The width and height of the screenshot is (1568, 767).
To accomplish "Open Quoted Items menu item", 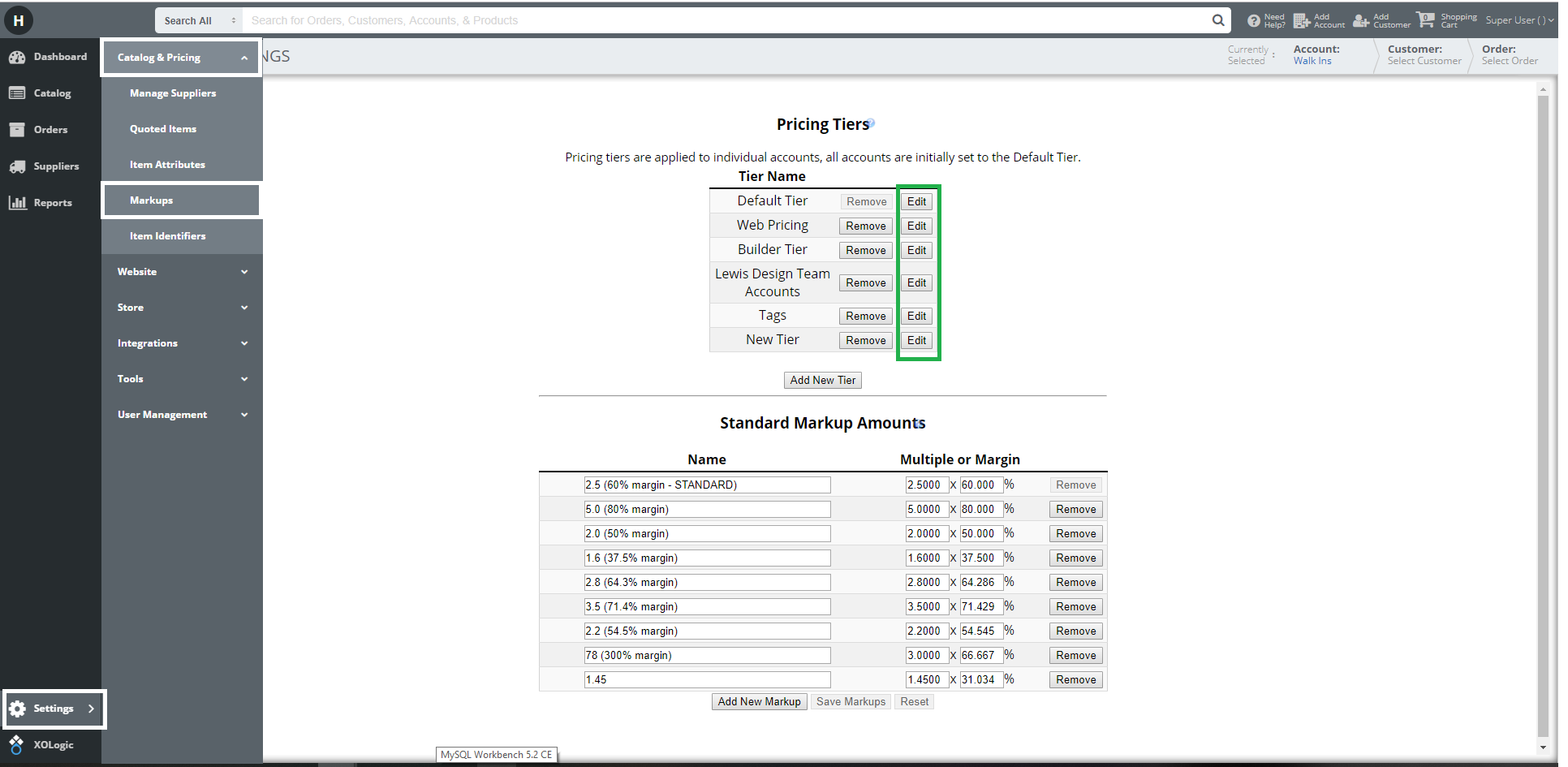I will (163, 129).
